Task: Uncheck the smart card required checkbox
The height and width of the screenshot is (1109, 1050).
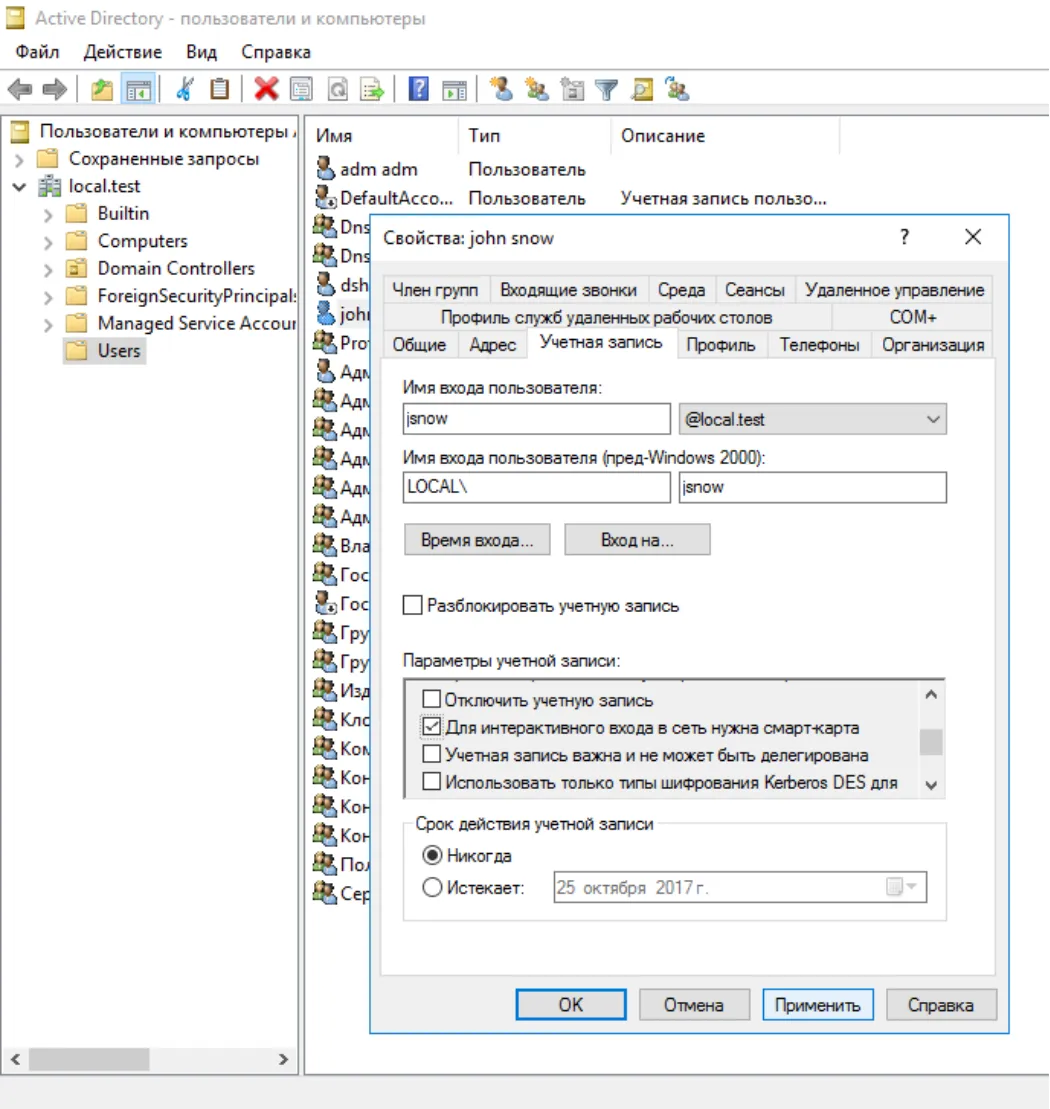Action: click(x=431, y=727)
